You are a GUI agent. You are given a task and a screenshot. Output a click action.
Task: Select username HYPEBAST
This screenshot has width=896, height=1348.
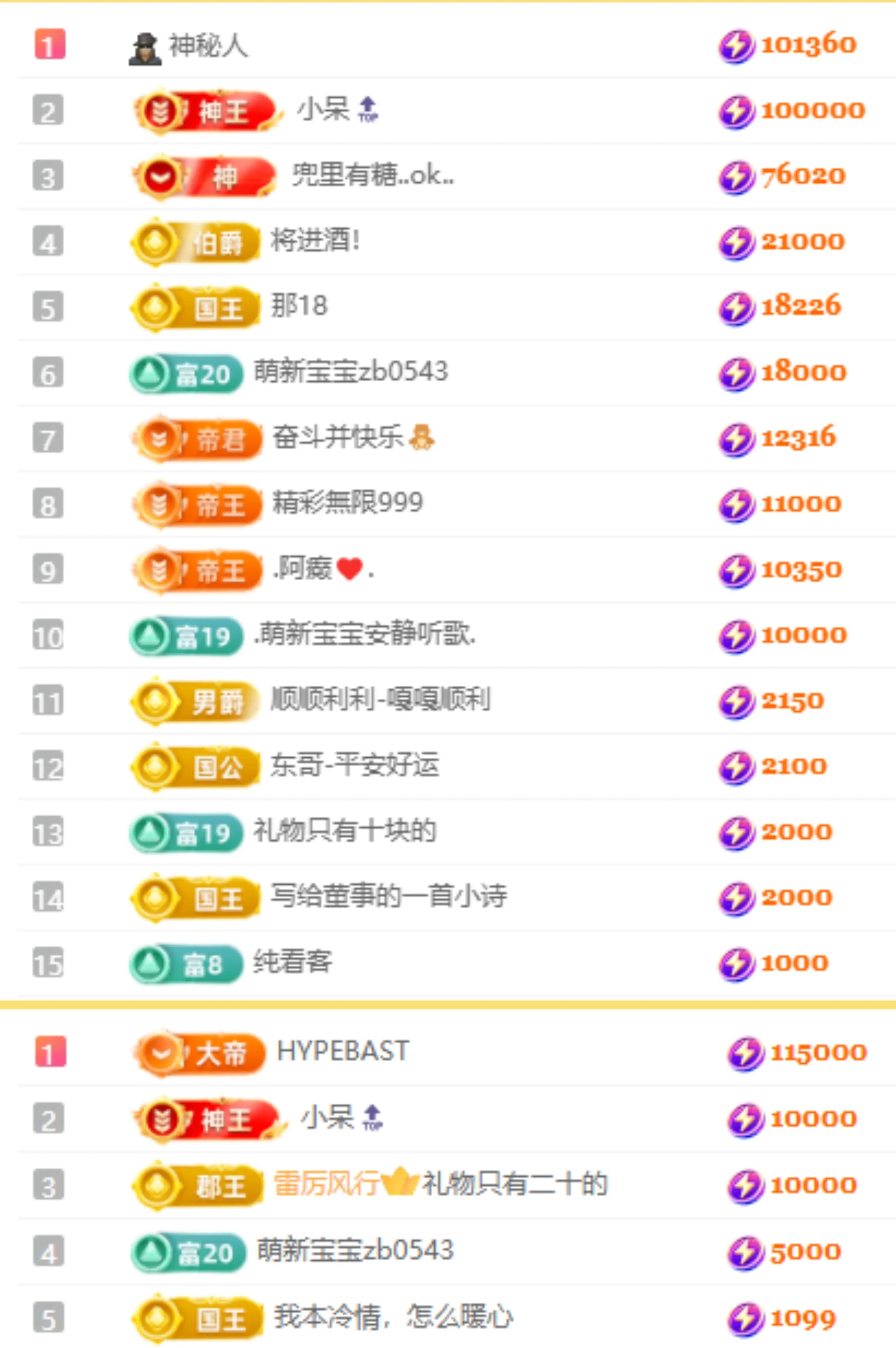click(343, 1051)
